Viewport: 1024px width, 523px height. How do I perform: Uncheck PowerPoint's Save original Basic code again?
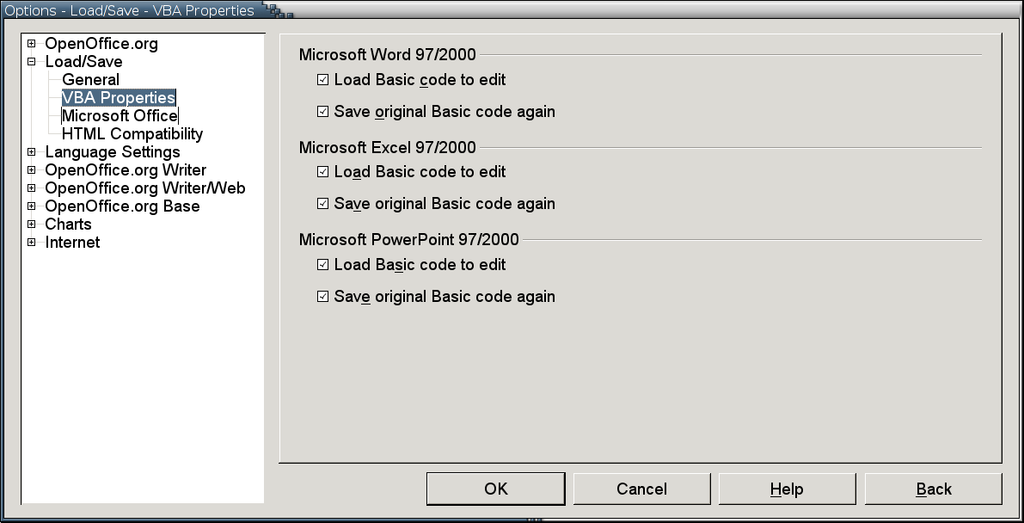point(323,297)
